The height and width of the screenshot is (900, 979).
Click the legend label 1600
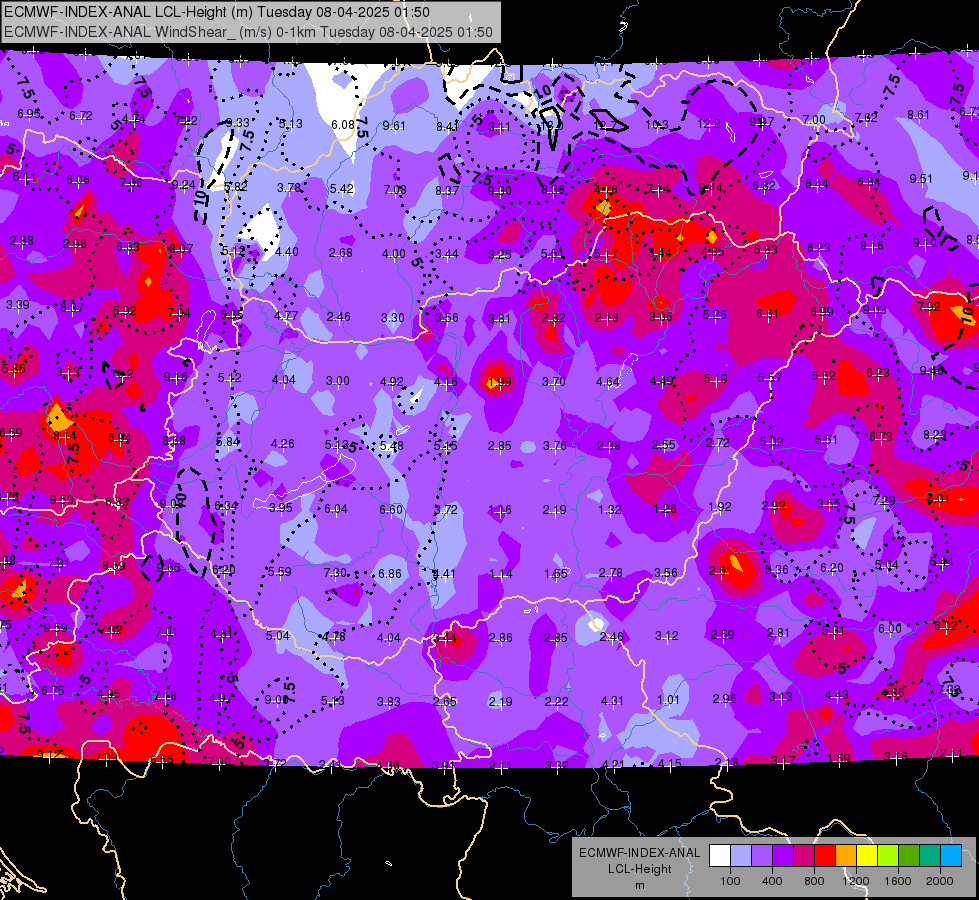897,881
